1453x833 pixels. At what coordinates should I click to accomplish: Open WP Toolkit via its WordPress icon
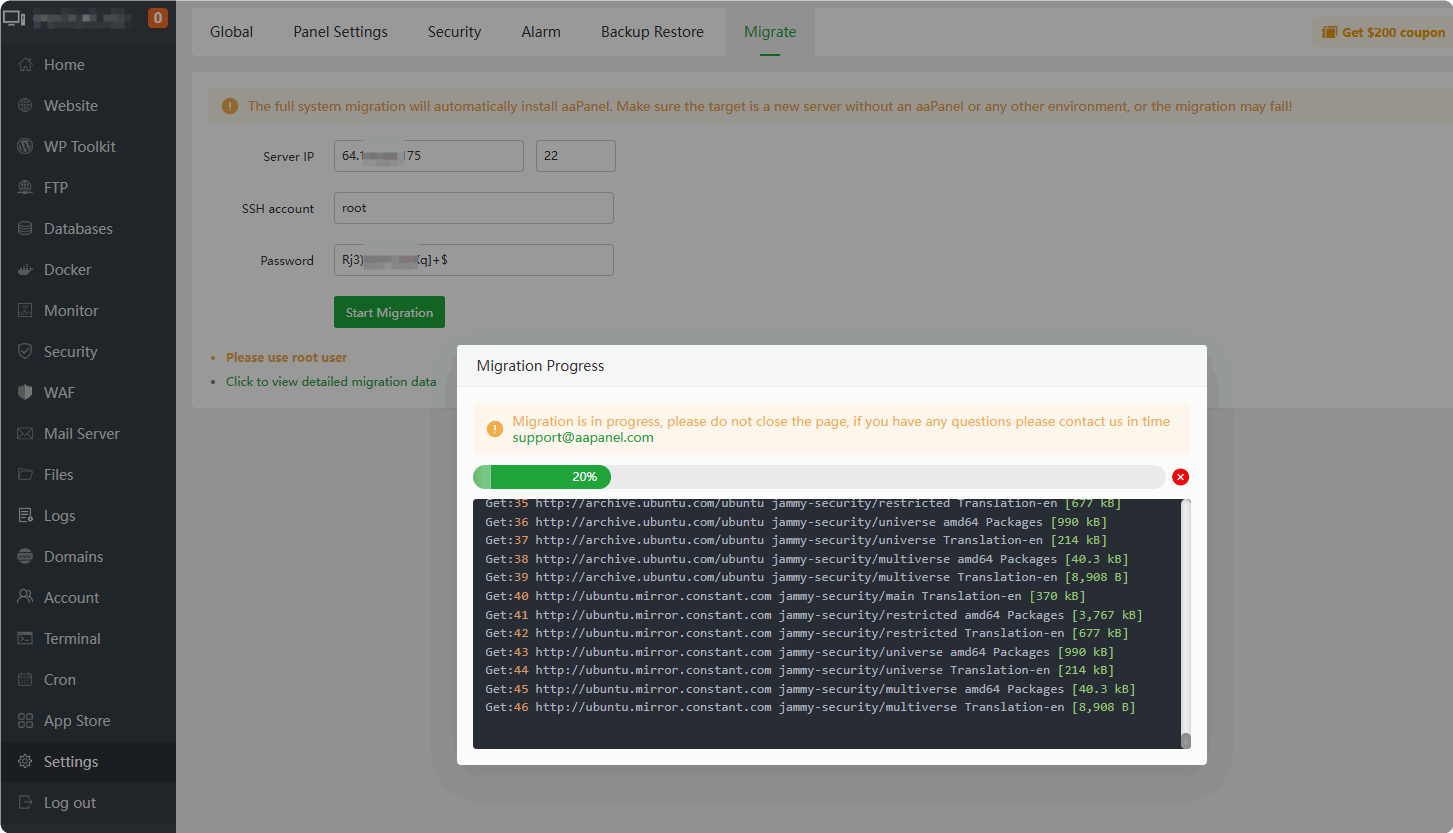25,147
